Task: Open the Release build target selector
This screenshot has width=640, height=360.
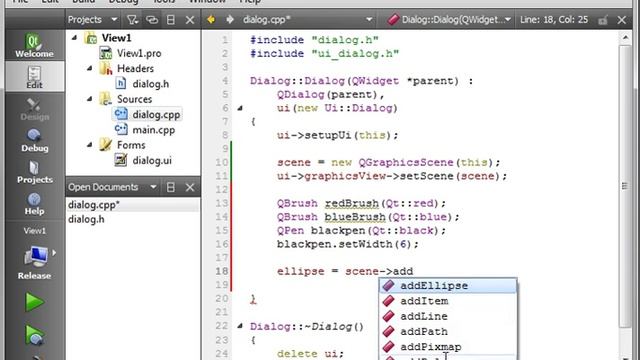Action: [35, 261]
